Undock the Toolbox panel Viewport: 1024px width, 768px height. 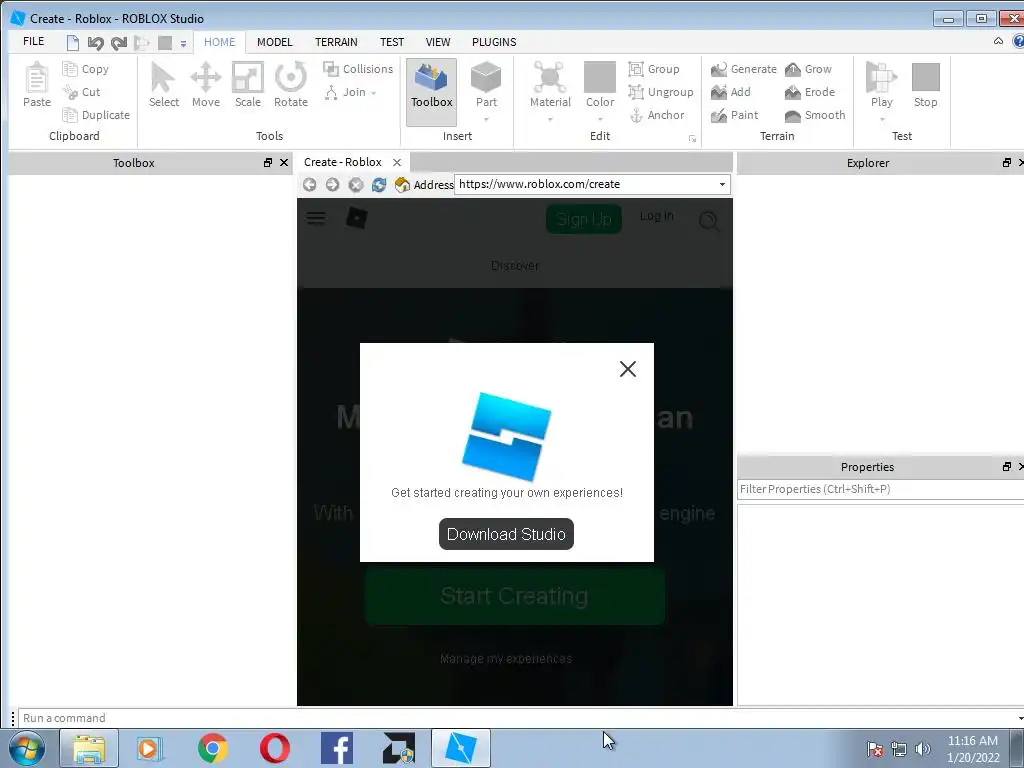[x=268, y=163]
